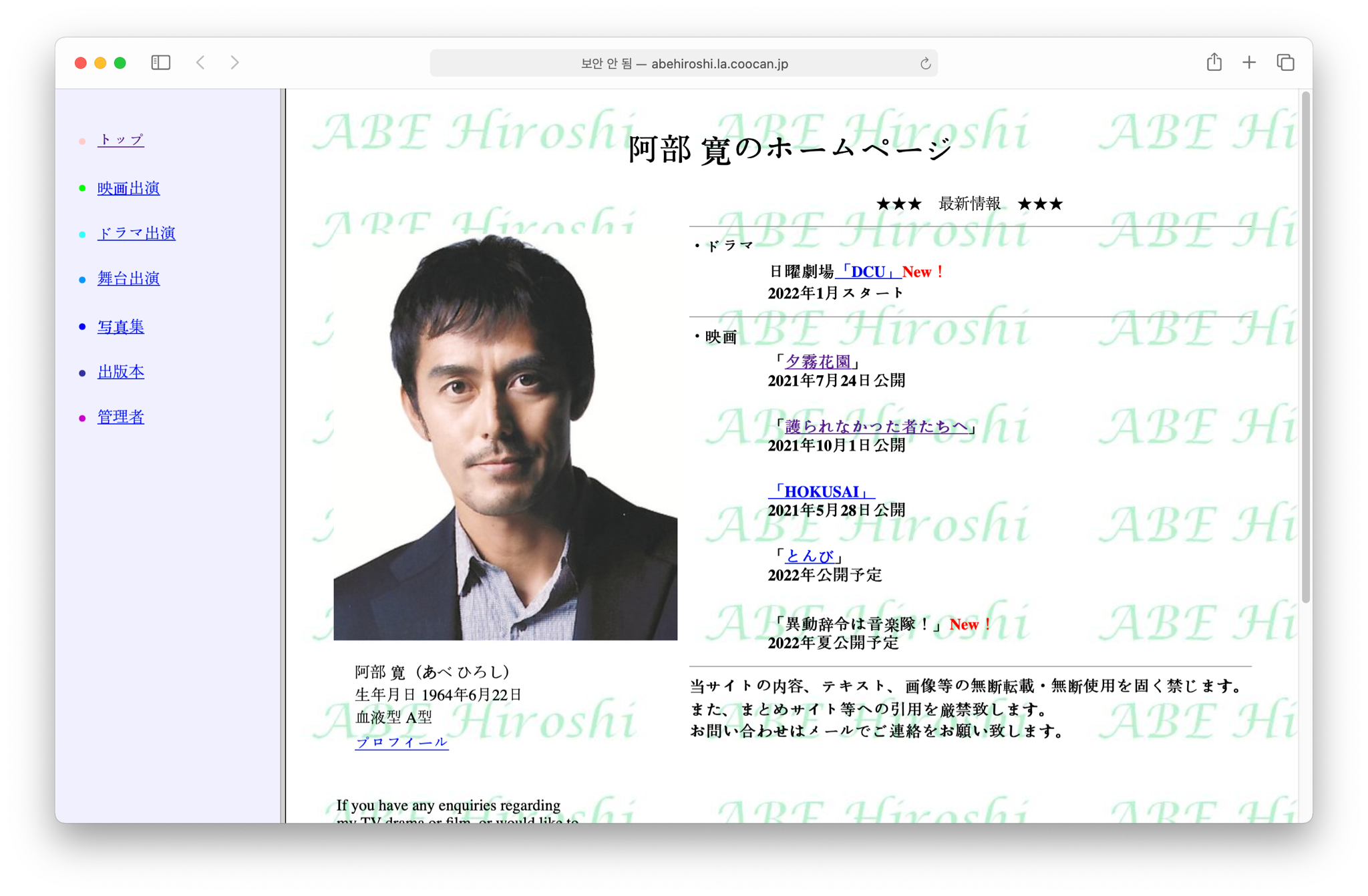The width and height of the screenshot is (1368, 896).
Task: Click the vertical page scrollbar
Action: (x=1305, y=347)
